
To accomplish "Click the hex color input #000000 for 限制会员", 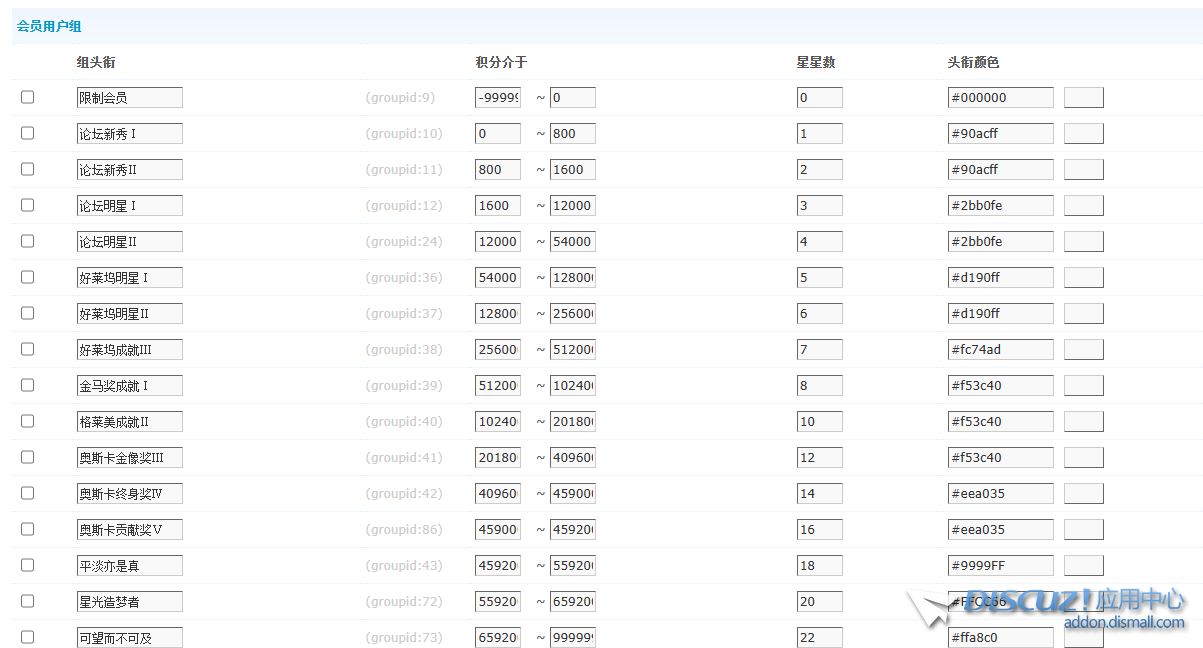I will (x=1000, y=97).
